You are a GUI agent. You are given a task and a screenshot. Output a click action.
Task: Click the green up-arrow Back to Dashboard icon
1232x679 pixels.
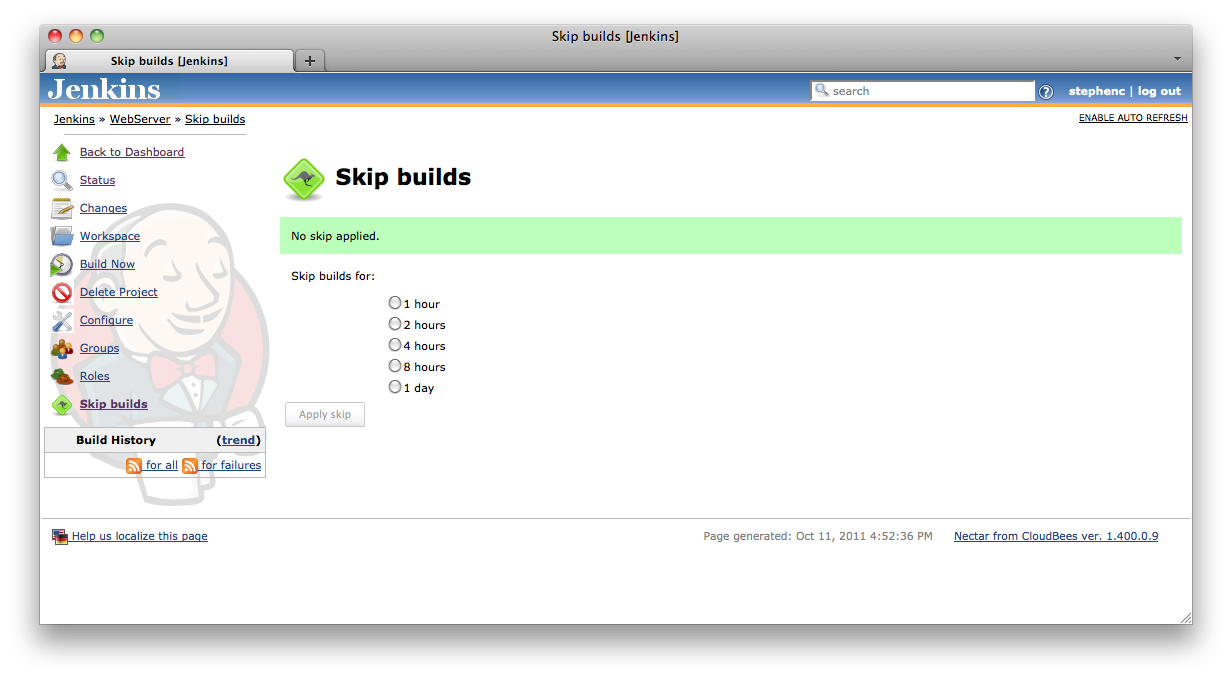[x=62, y=152]
